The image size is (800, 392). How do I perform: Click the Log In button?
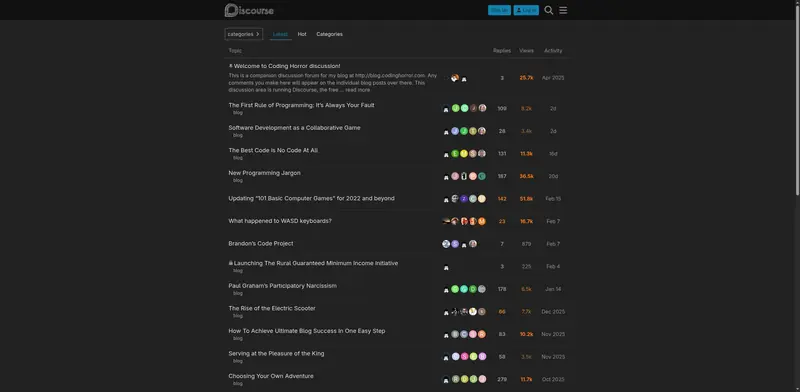coord(526,10)
